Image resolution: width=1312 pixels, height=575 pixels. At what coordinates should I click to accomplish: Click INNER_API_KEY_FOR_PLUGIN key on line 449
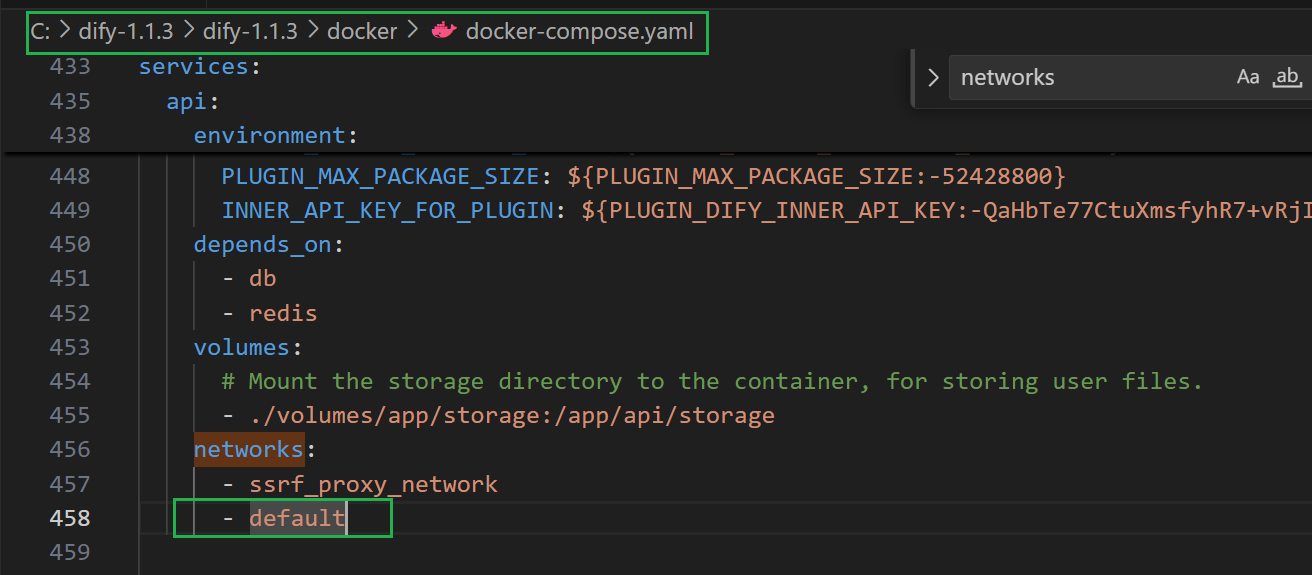[x=388, y=210]
